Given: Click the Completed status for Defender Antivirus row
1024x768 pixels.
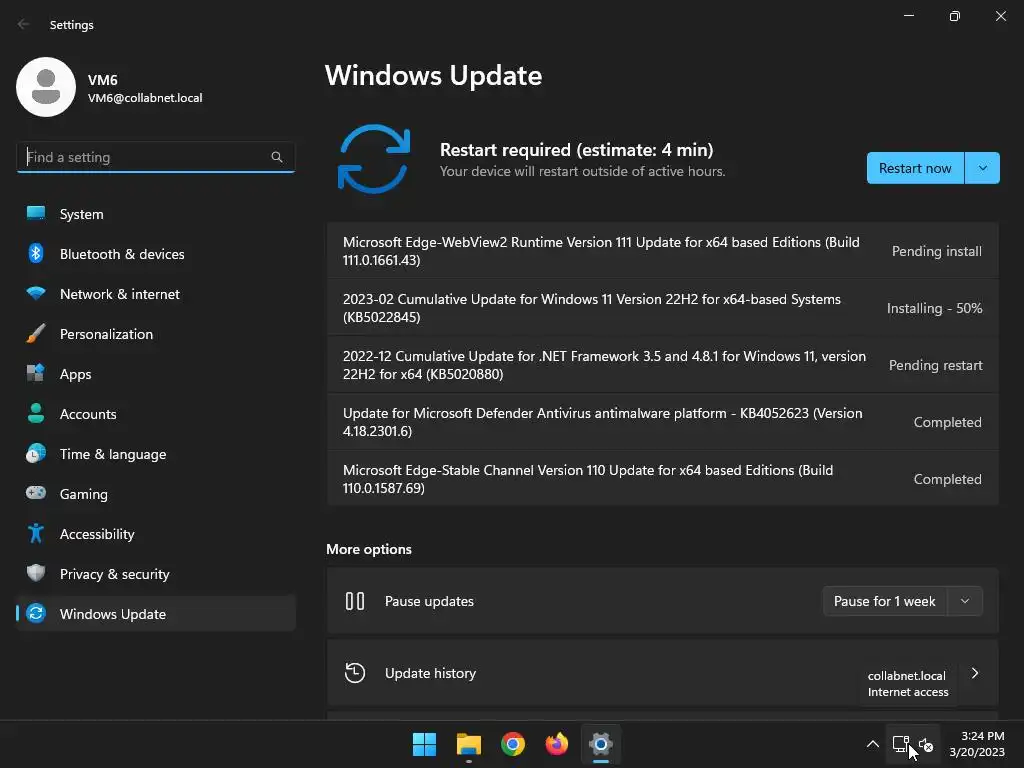Looking at the screenshot, I should click(x=948, y=422).
